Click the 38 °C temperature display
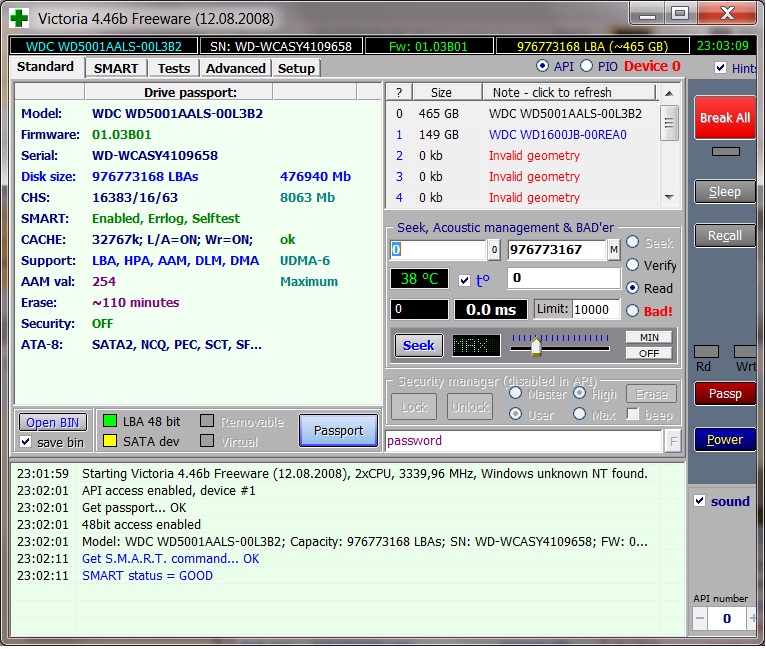The width and height of the screenshot is (766, 649). coord(419,279)
